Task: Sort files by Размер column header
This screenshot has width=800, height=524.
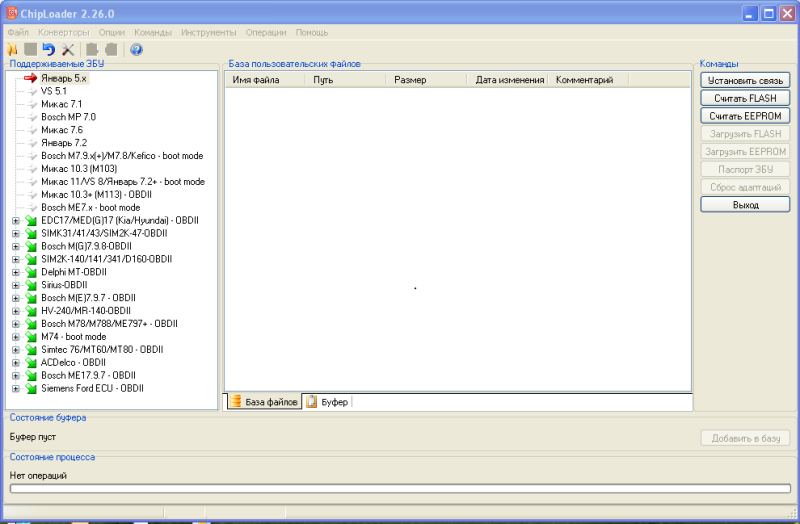Action: pos(410,80)
